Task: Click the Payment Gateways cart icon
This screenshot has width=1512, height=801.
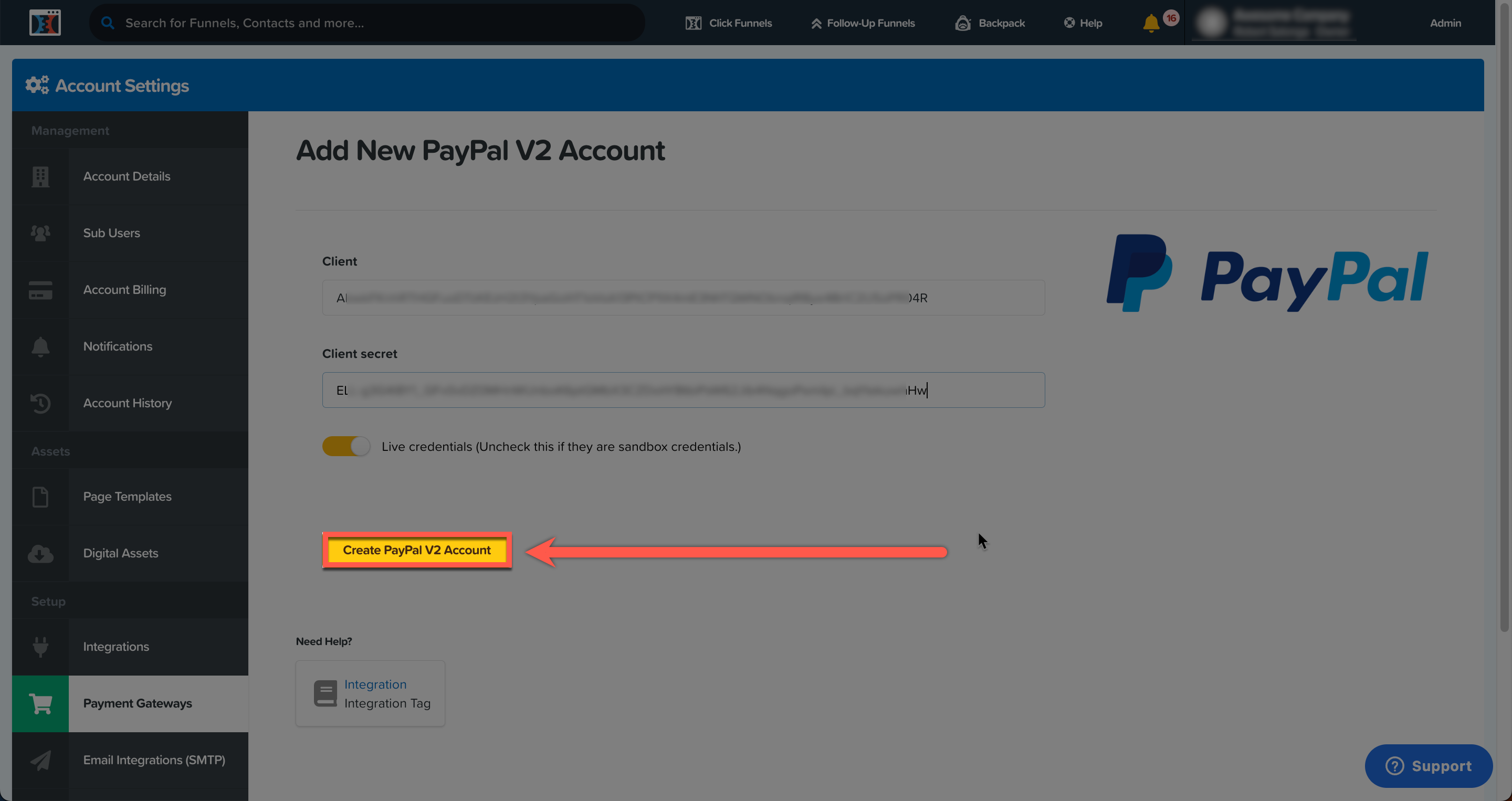Action: click(x=40, y=703)
